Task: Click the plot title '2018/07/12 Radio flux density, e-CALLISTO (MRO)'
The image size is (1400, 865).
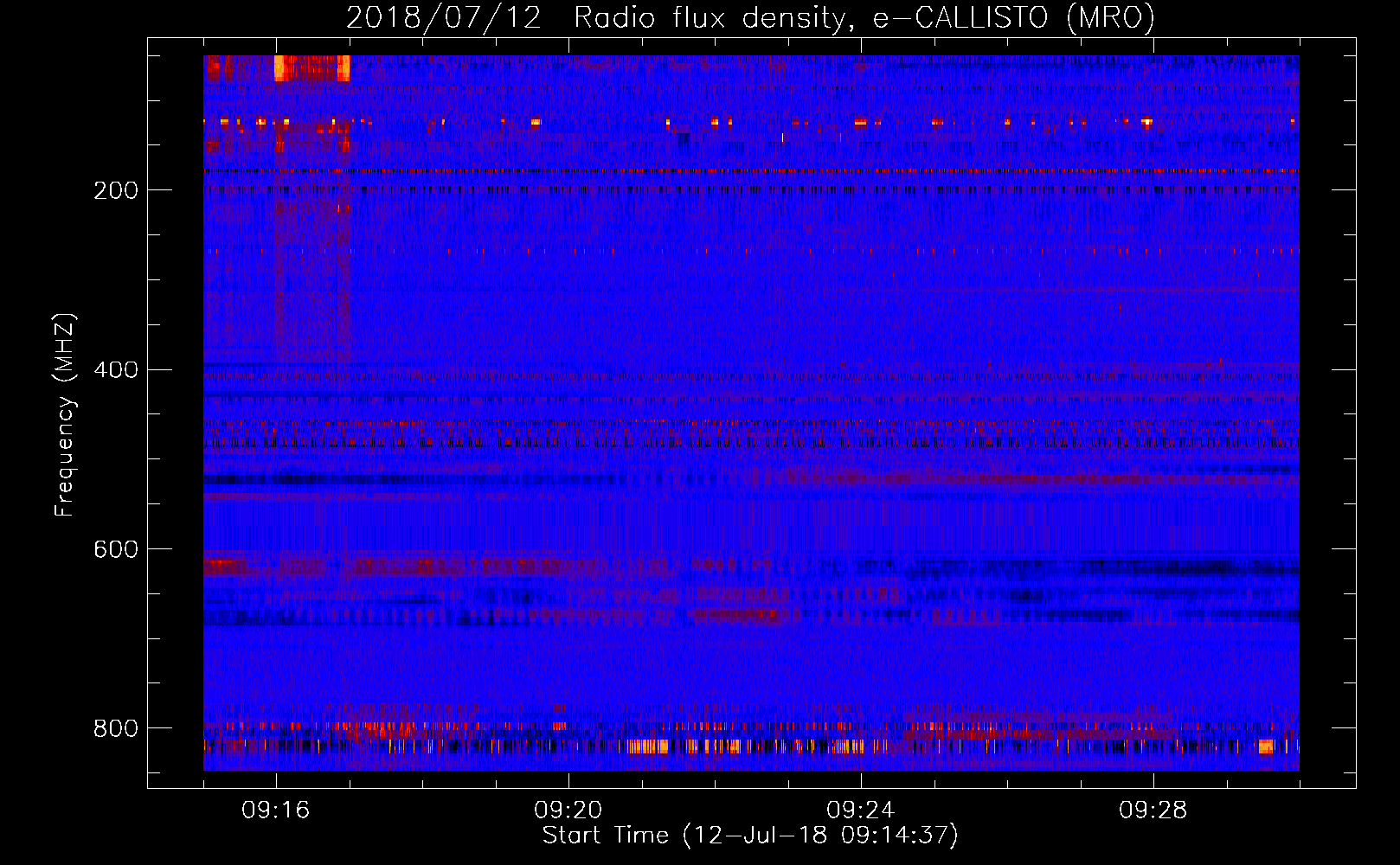Action: click(750, 17)
